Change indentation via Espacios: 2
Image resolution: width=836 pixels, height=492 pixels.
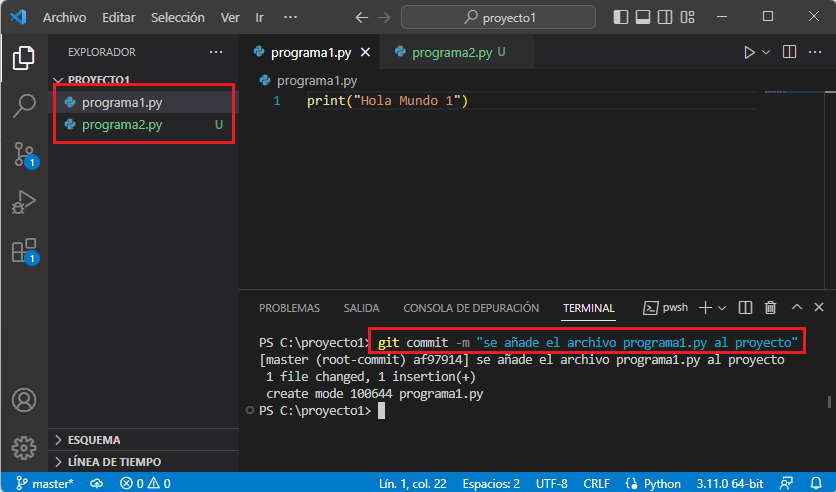491,483
